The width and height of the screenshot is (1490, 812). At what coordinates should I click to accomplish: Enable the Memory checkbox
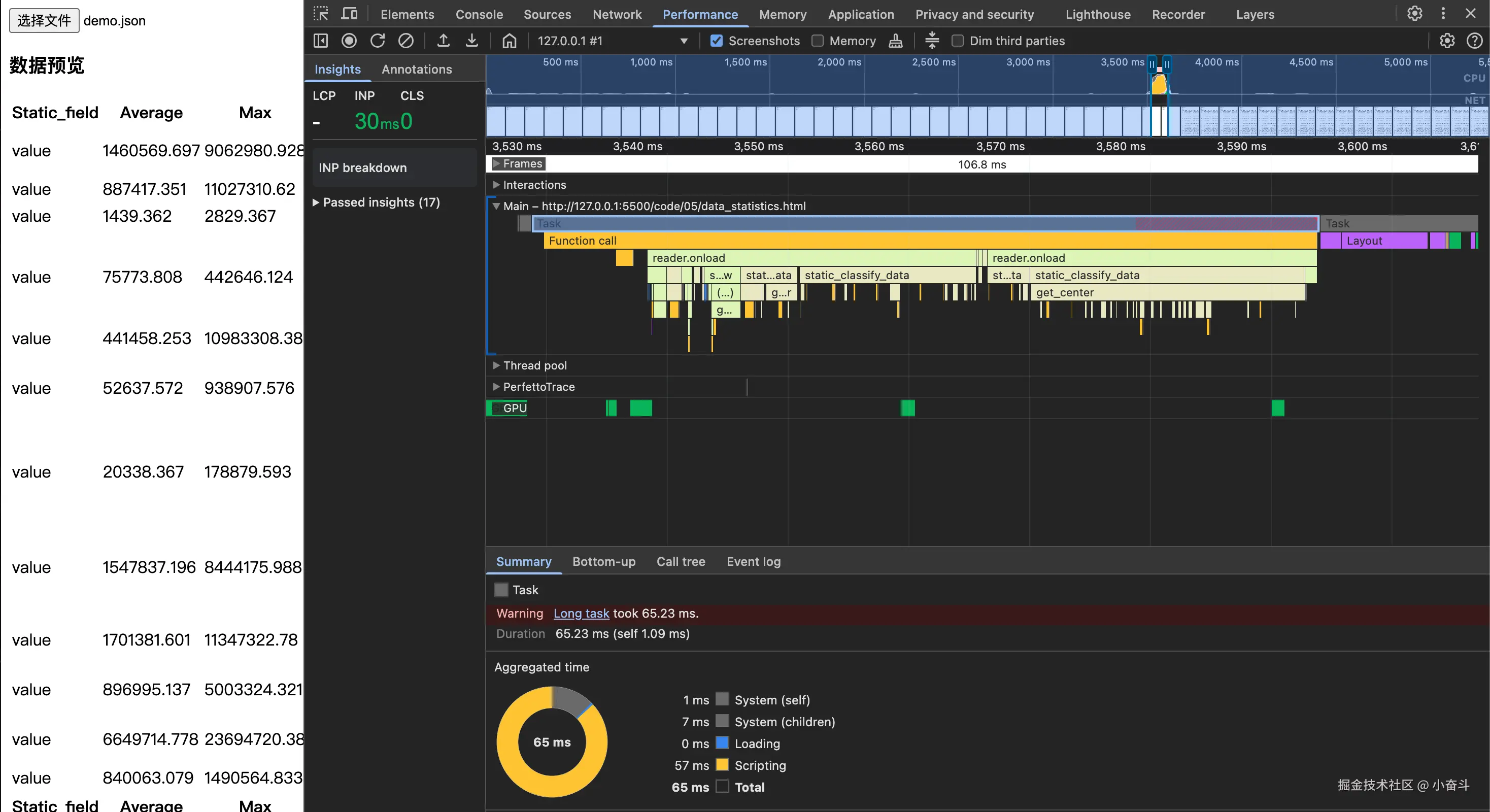[817, 41]
